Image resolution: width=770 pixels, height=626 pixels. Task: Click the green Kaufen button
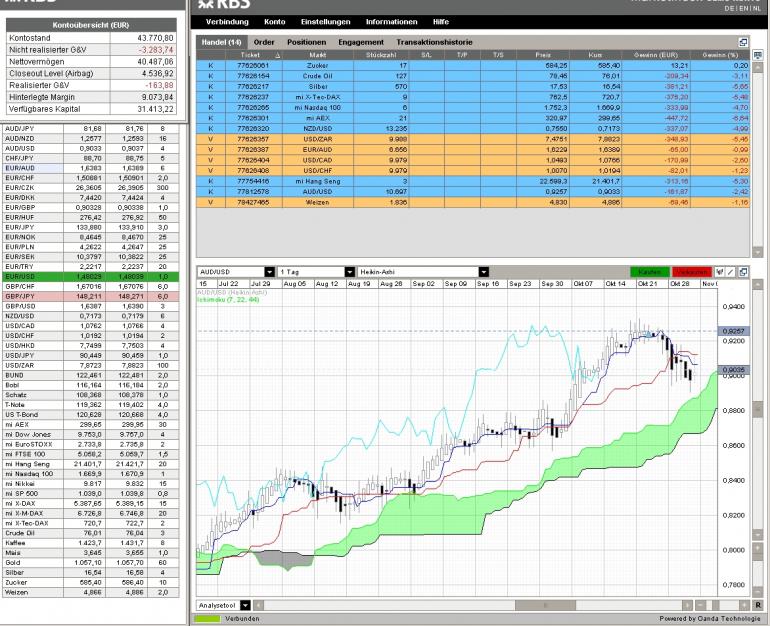coord(650,272)
